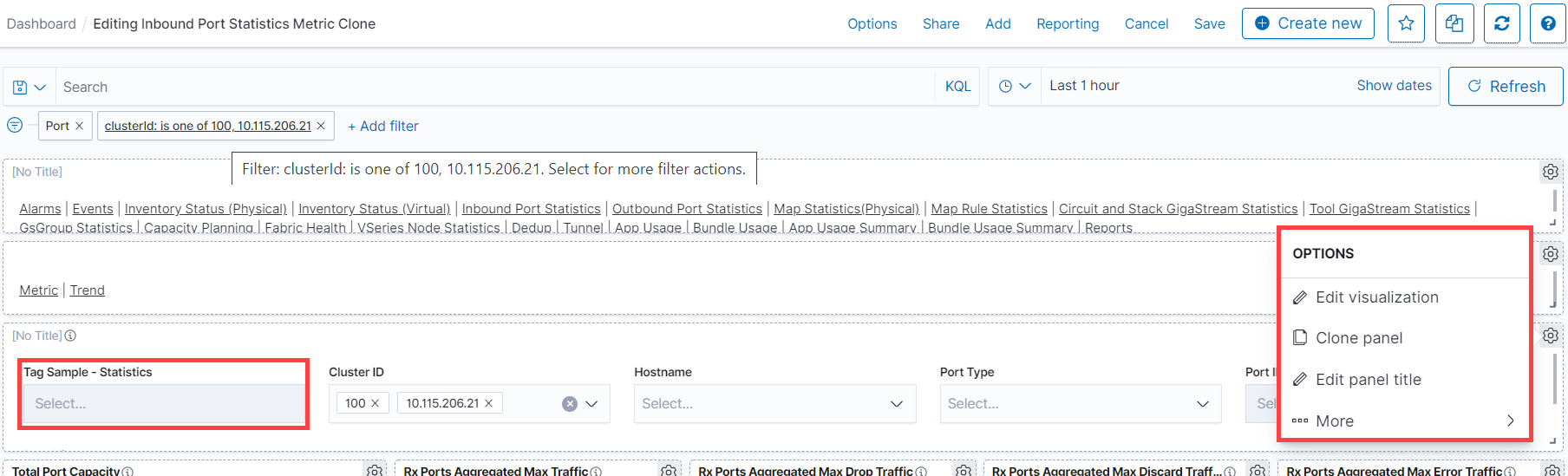Clear all Cluster ID selections

570,404
